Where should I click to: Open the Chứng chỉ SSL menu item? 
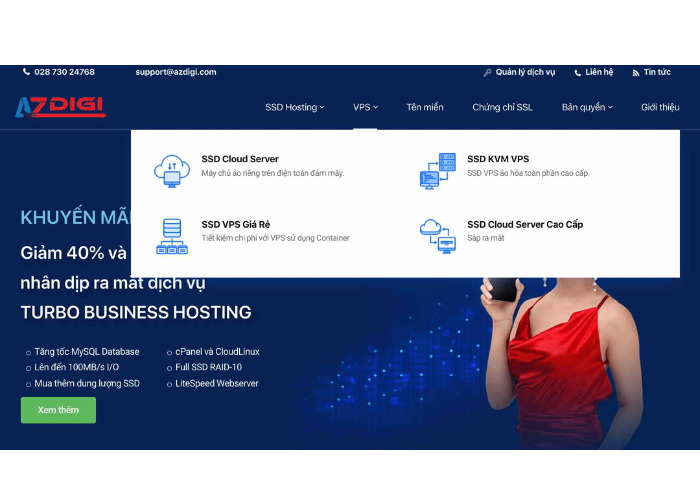pyautogui.click(x=502, y=107)
